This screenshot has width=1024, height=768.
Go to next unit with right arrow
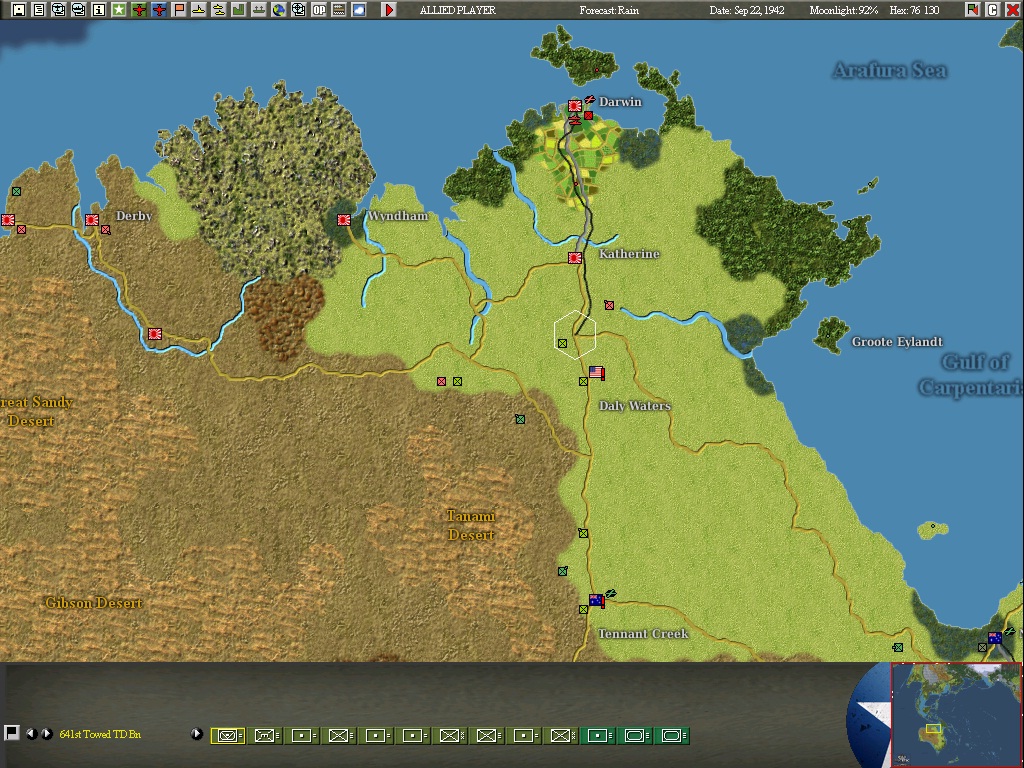click(x=47, y=733)
